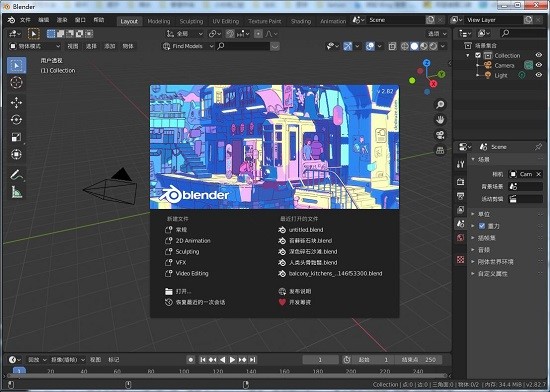Hide the Camera object in outliner
This screenshot has height=392, width=550.
(x=539, y=65)
